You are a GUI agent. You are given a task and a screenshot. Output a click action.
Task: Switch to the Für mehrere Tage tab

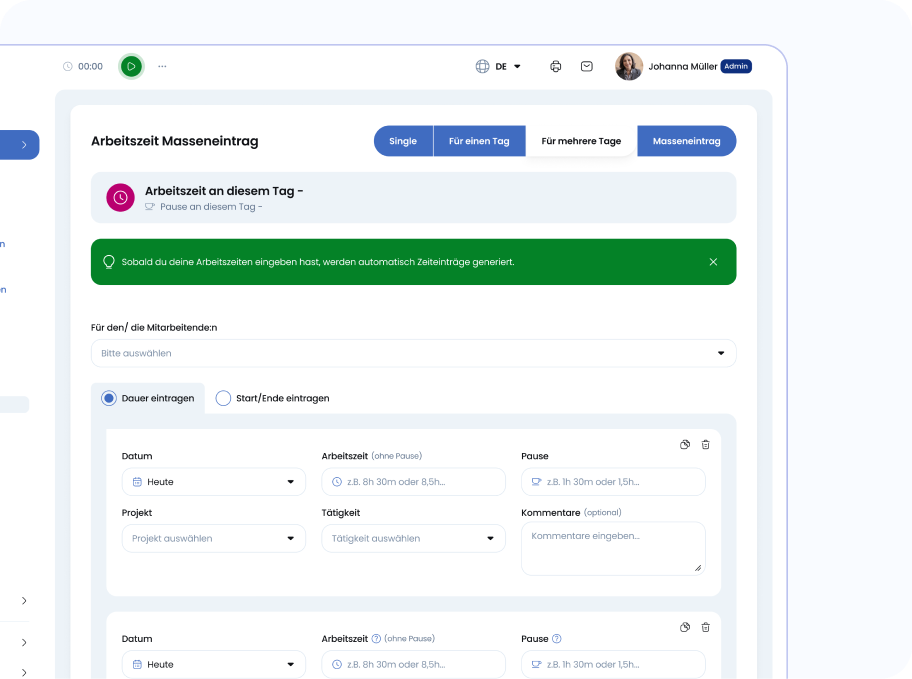(581, 141)
